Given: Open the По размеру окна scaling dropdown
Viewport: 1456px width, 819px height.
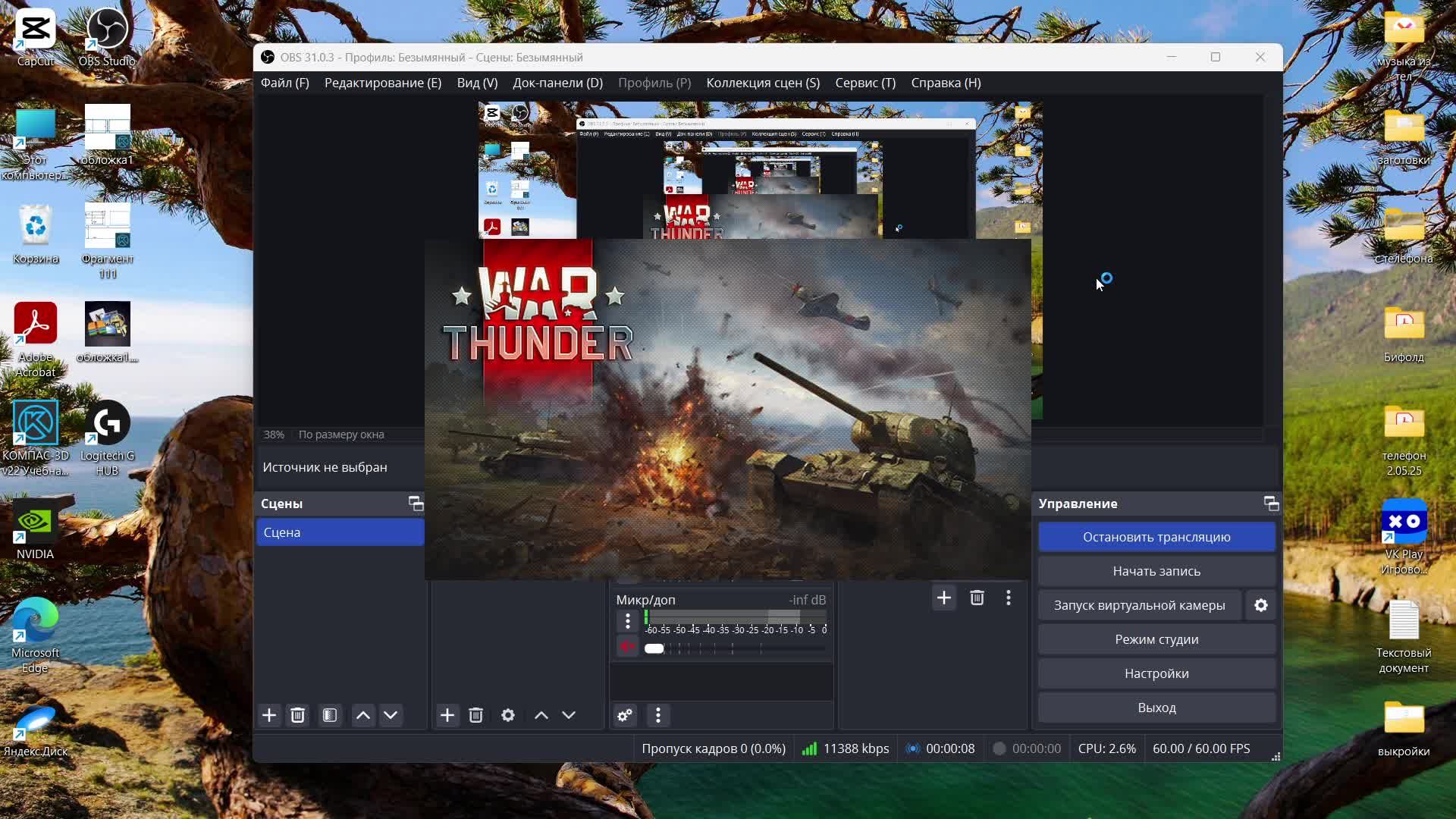Looking at the screenshot, I should tap(341, 435).
